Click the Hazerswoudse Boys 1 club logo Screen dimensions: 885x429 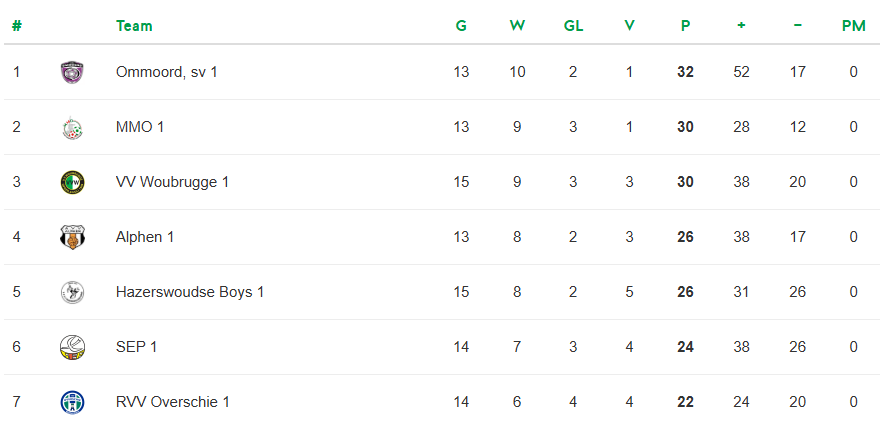point(72,292)
